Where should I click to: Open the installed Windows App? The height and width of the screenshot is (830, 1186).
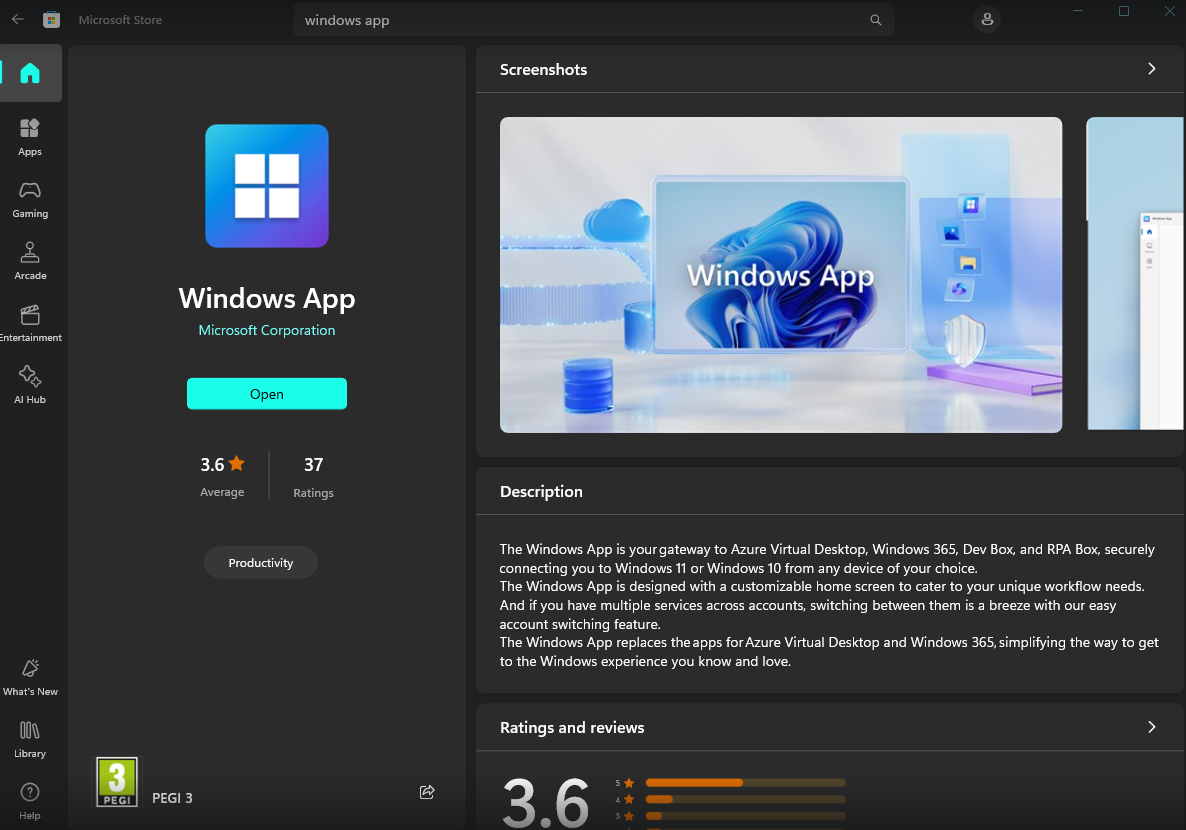pyautogui.click(x=267, y=393)
